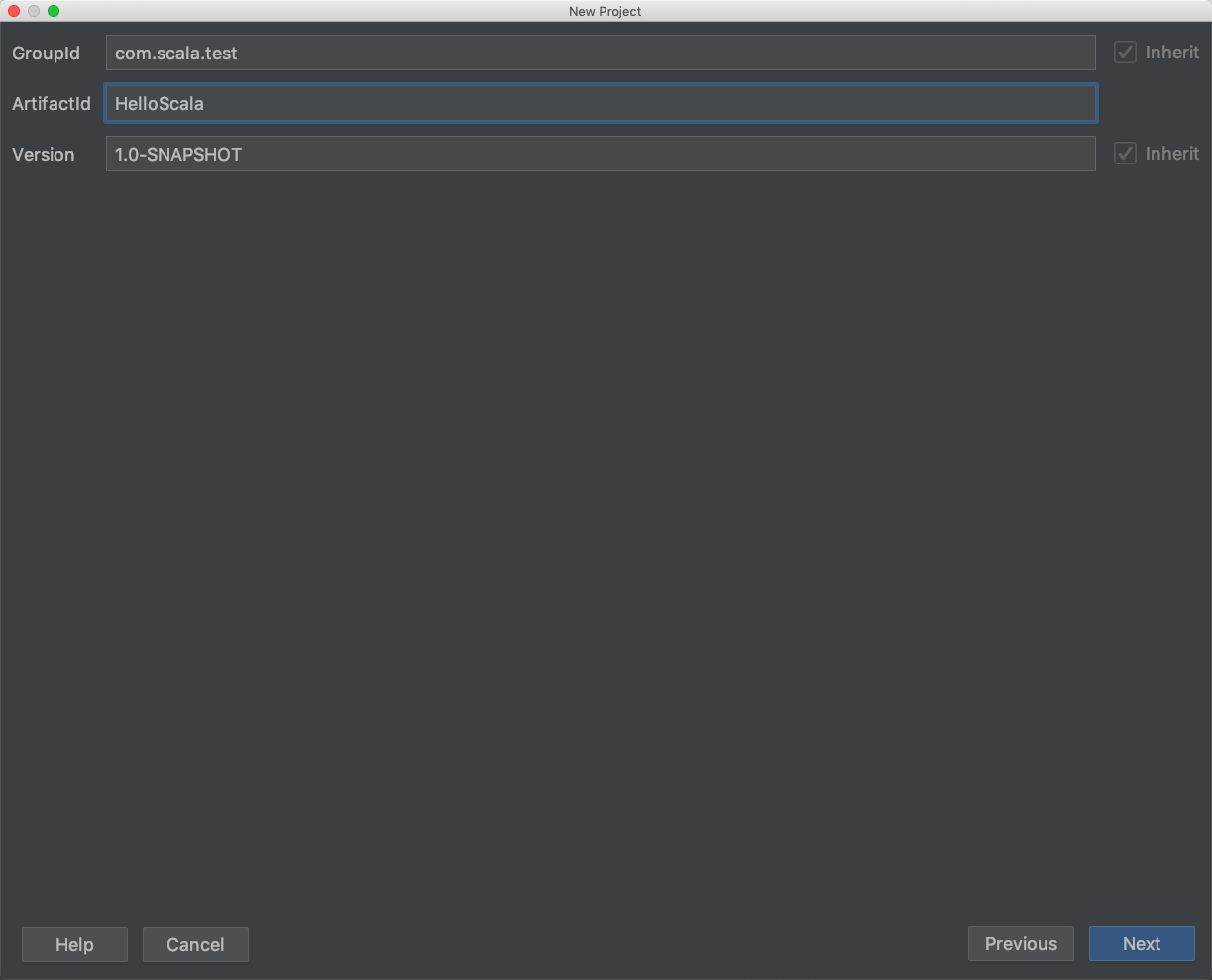Image resolution: width=1212 pixels, height=980 pixels.
Task: Click the green zoom window button
Action: coord(54,11)
